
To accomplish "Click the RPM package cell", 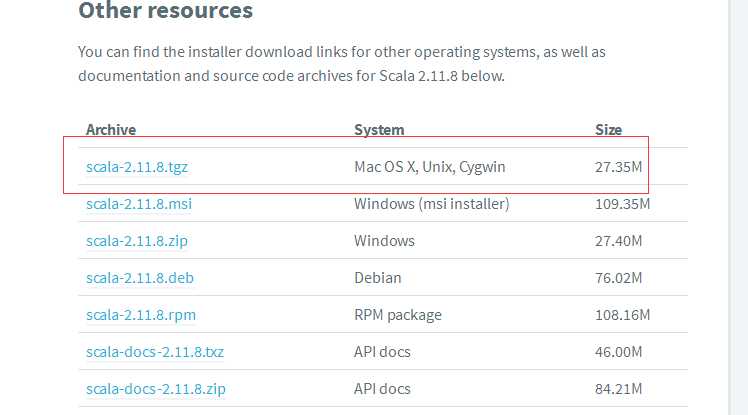I will tap(397, 315).
